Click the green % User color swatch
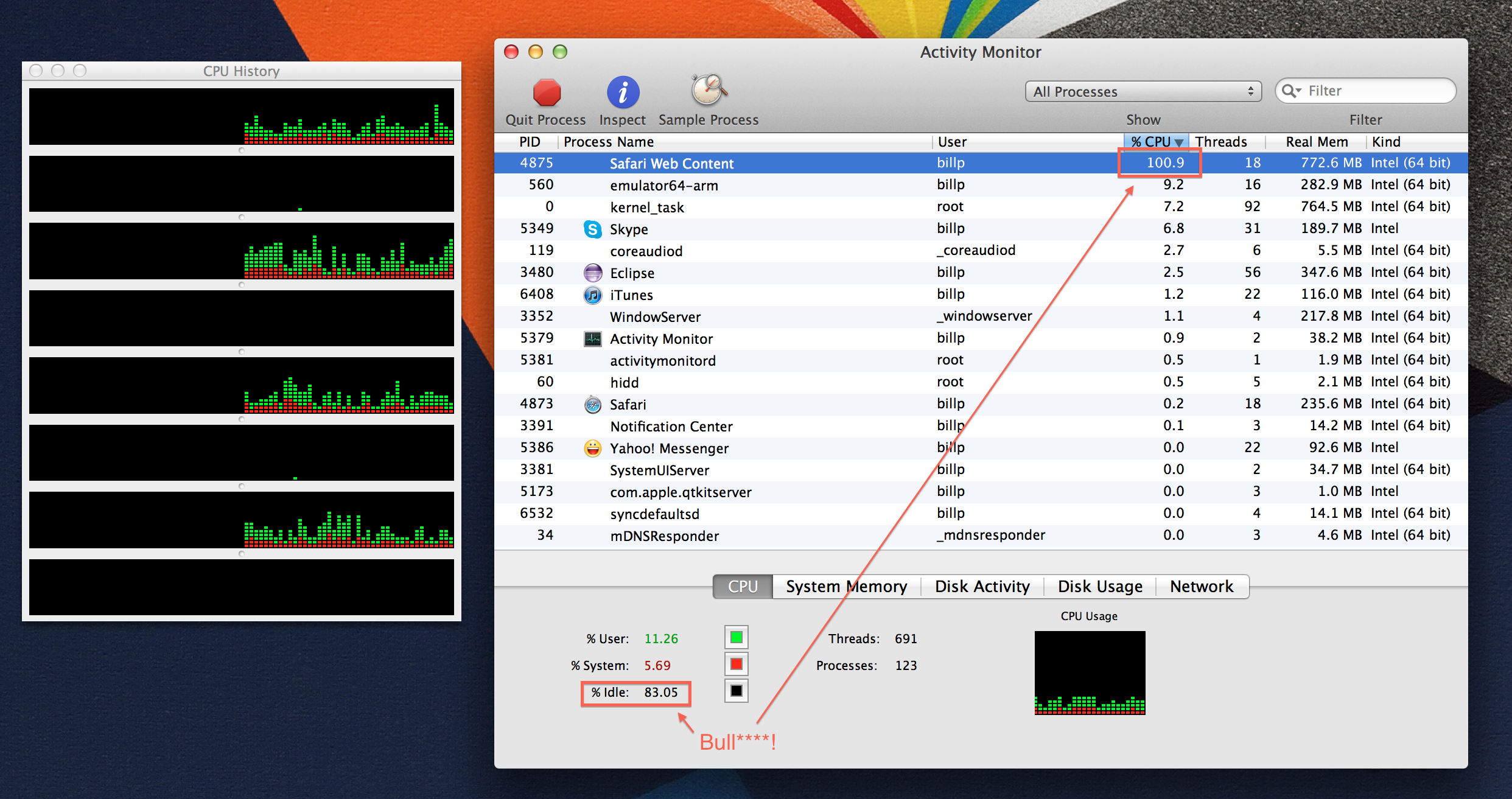Viewport: 1512px width, 799px height. click(x=736, y=638)
